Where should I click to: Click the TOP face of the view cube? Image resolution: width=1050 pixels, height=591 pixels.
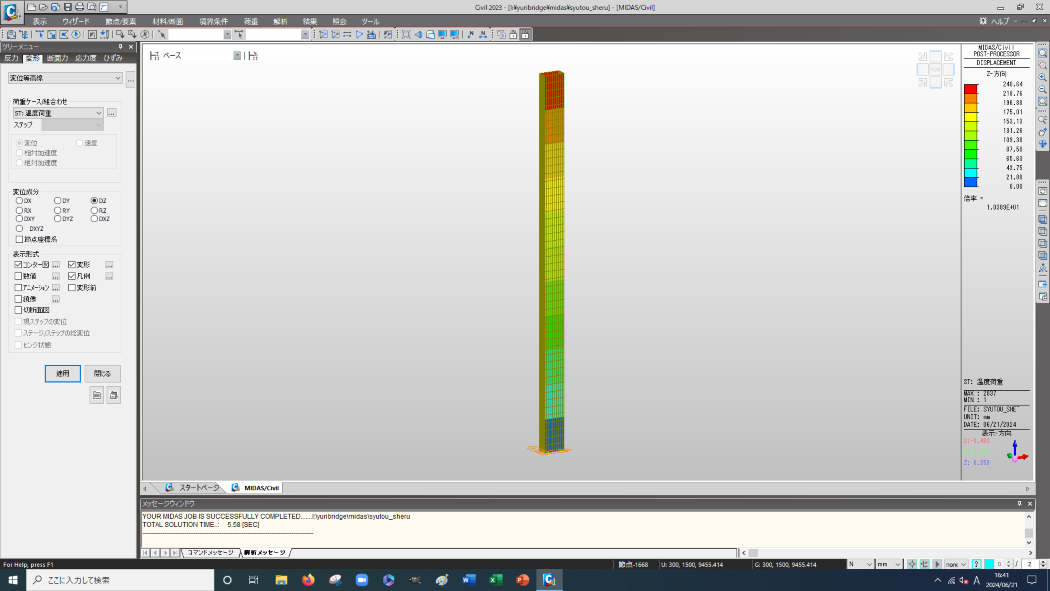935,69
